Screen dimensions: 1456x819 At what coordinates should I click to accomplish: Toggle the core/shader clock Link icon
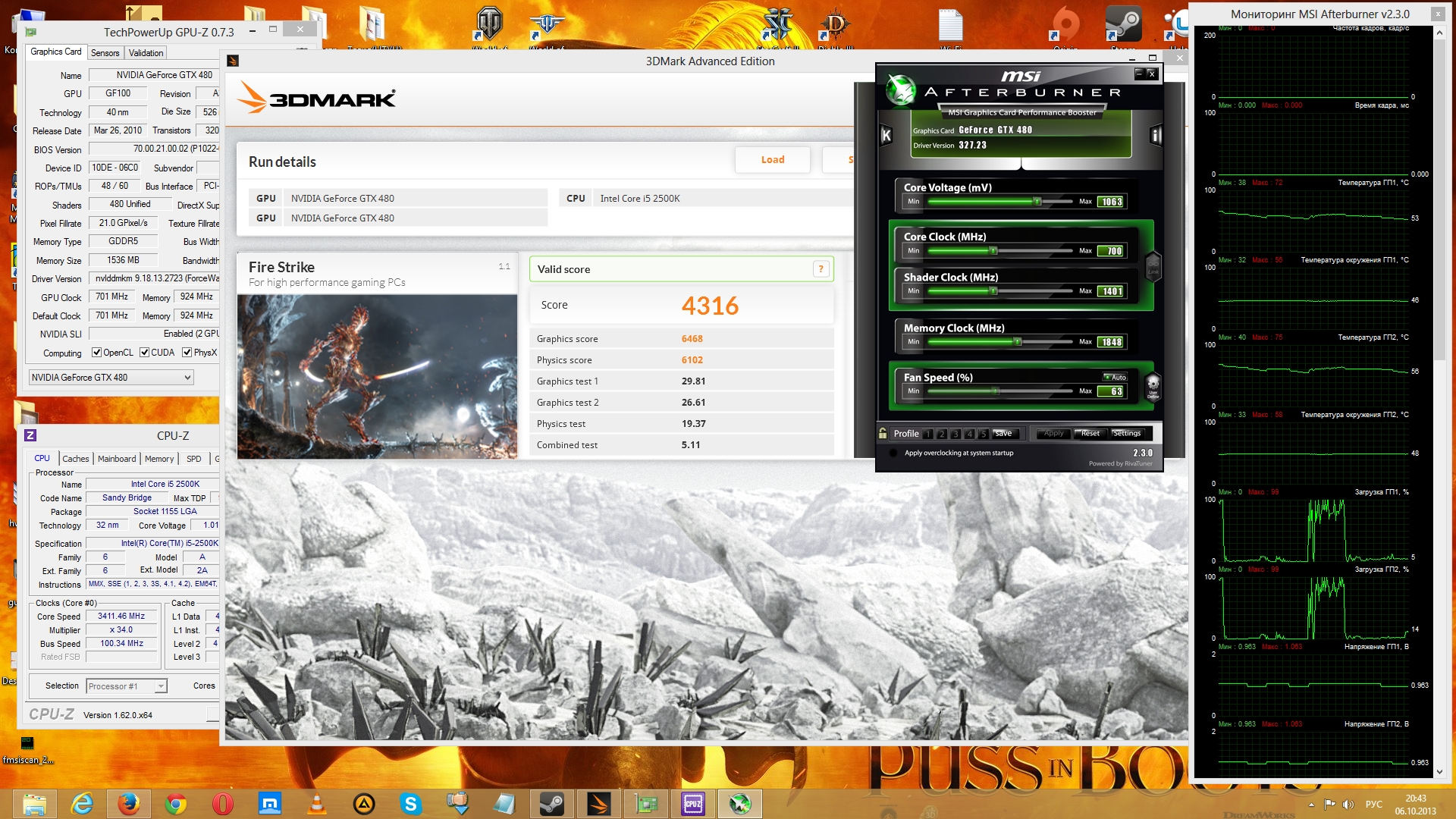click(1153, 267)
